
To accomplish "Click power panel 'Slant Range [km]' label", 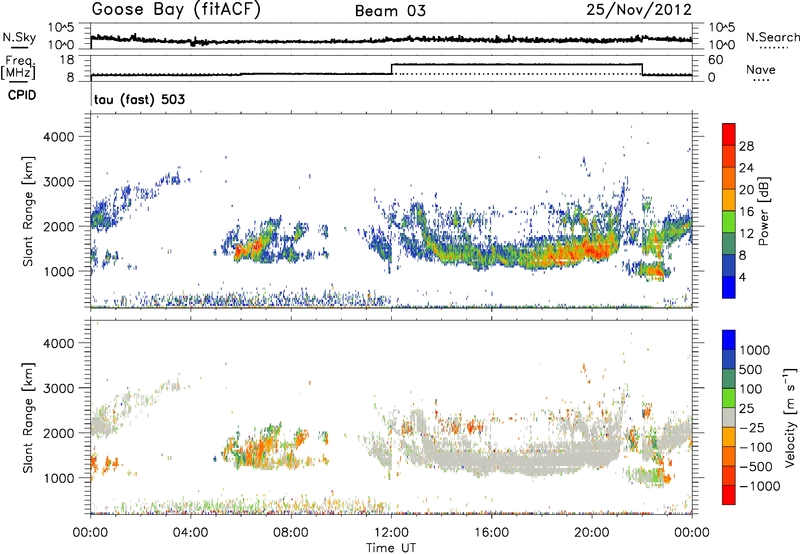I will pyautogui.click(x=28, y=211).
